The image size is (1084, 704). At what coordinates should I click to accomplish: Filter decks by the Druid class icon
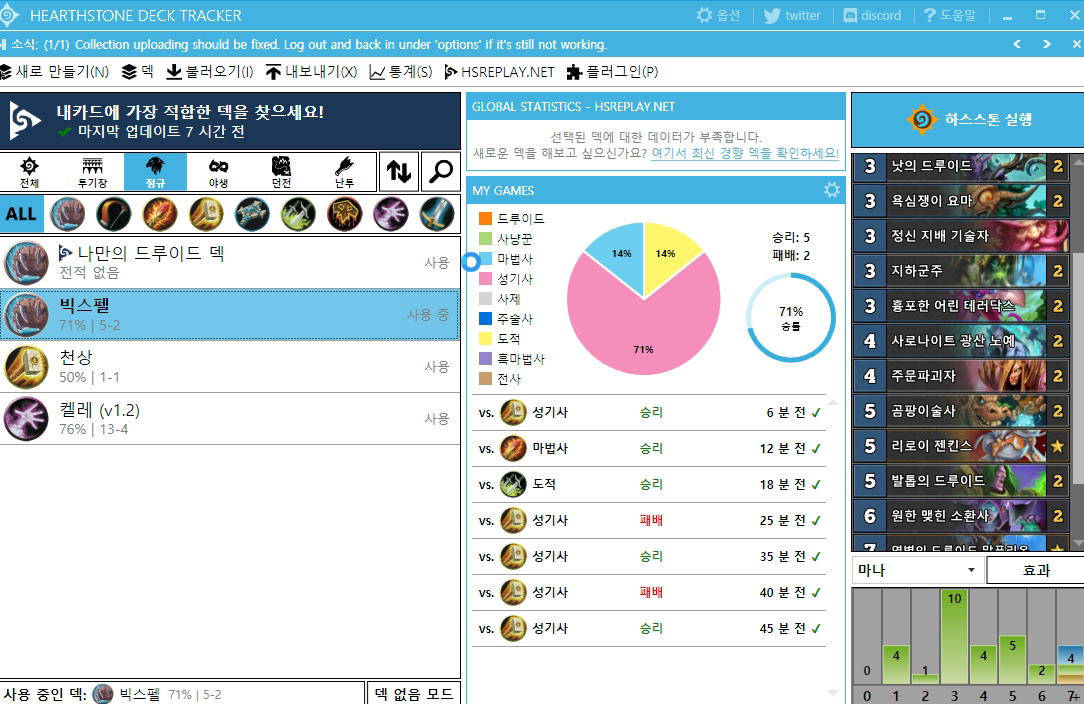(x=68, y=213)
